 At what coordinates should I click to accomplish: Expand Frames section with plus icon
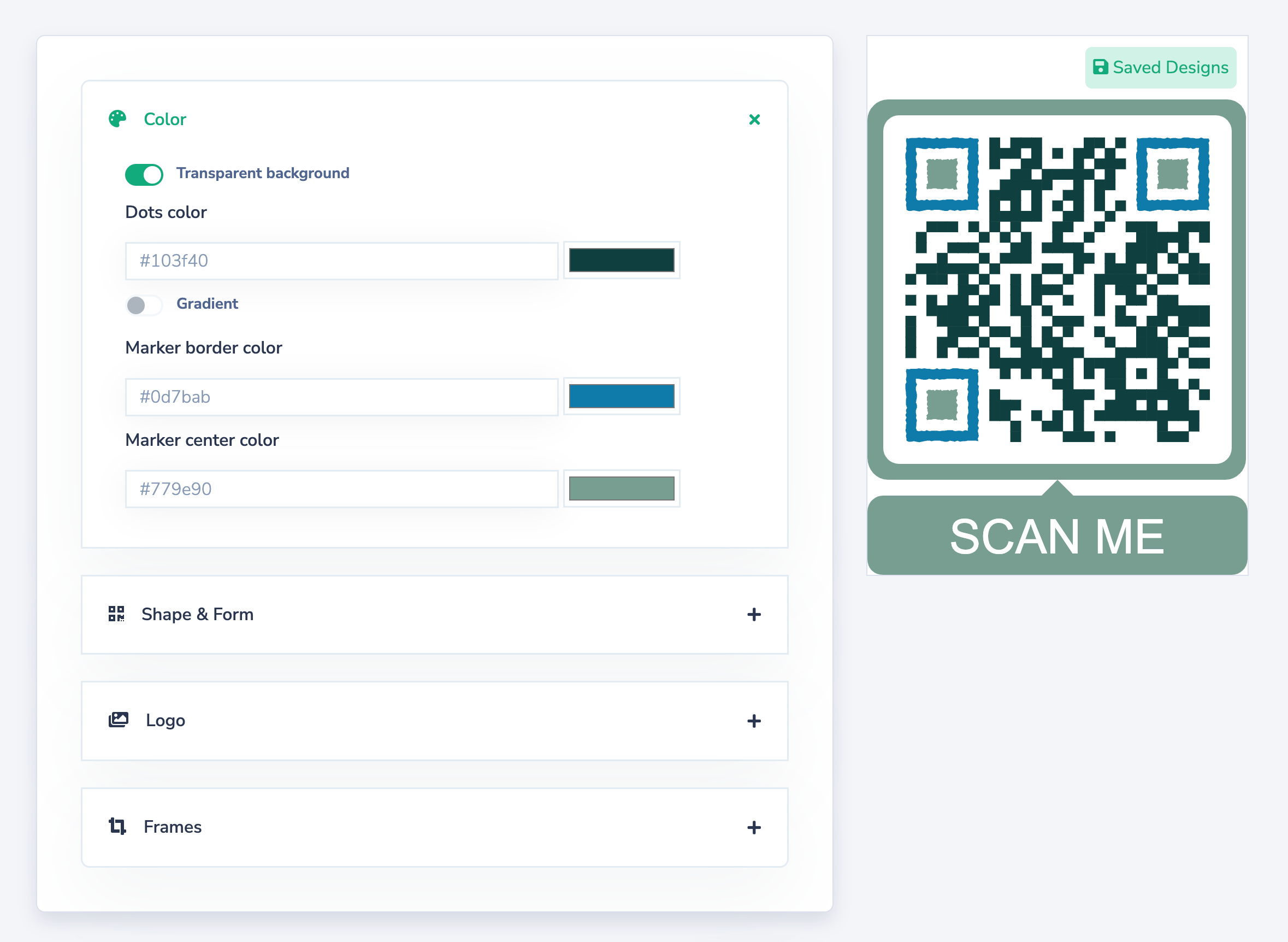click(x=753, y=827)
